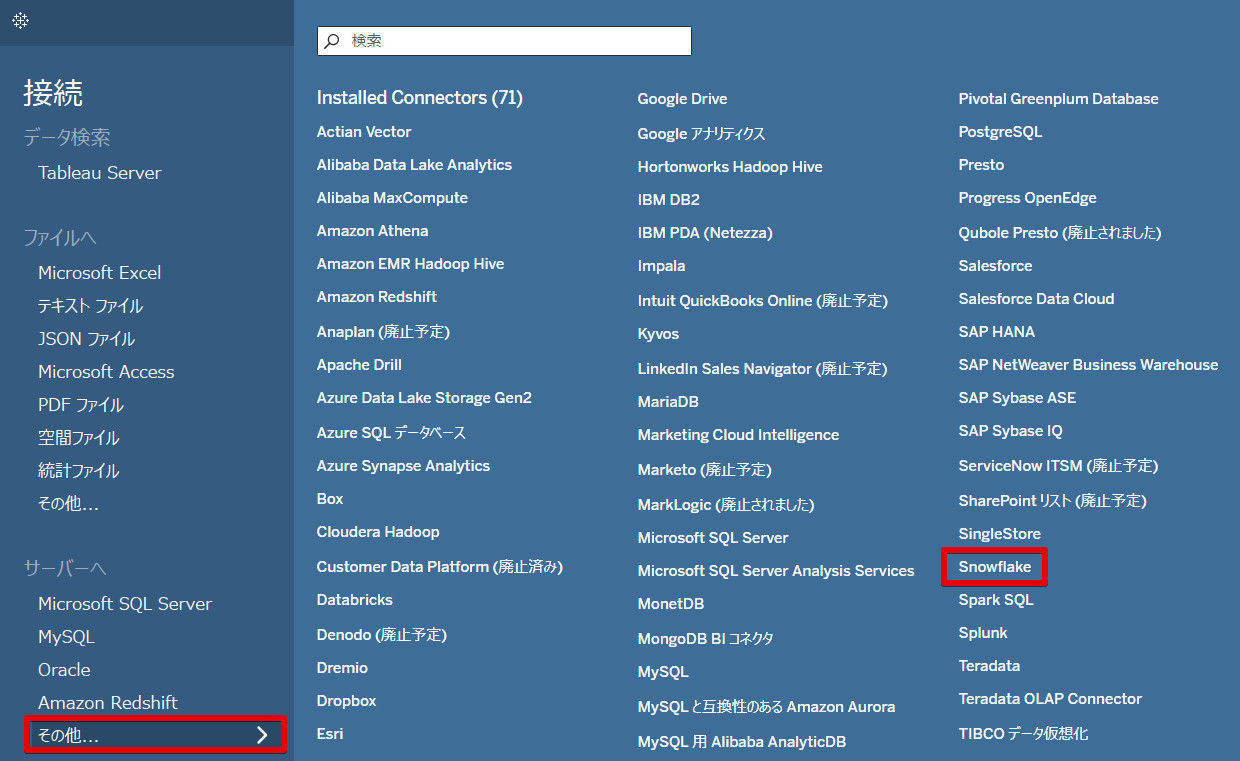
Task: Choose the PostgreSQL connector
Action: pos(1000,132)
